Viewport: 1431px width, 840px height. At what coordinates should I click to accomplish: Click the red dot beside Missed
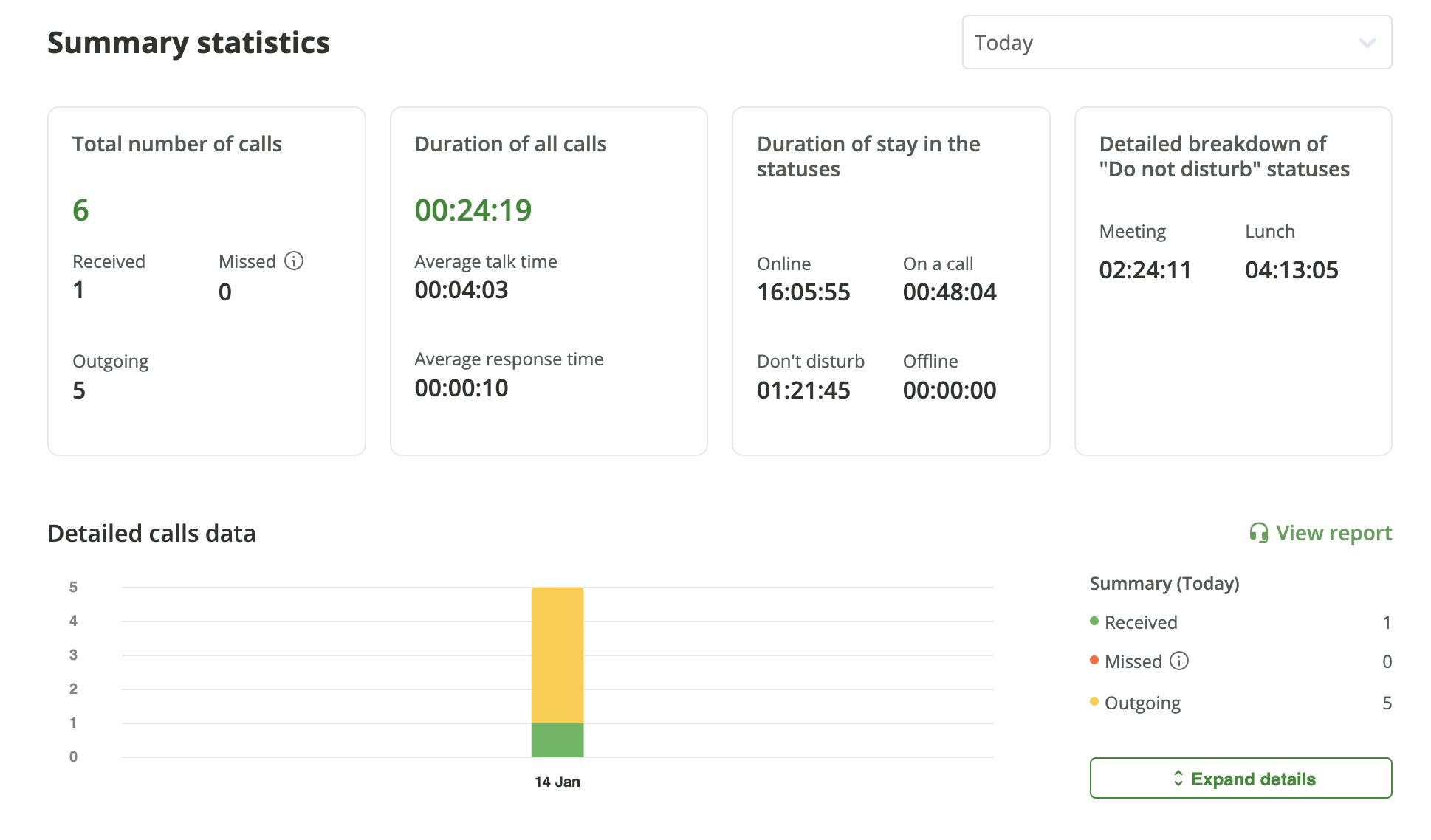tap(1094, 661)
